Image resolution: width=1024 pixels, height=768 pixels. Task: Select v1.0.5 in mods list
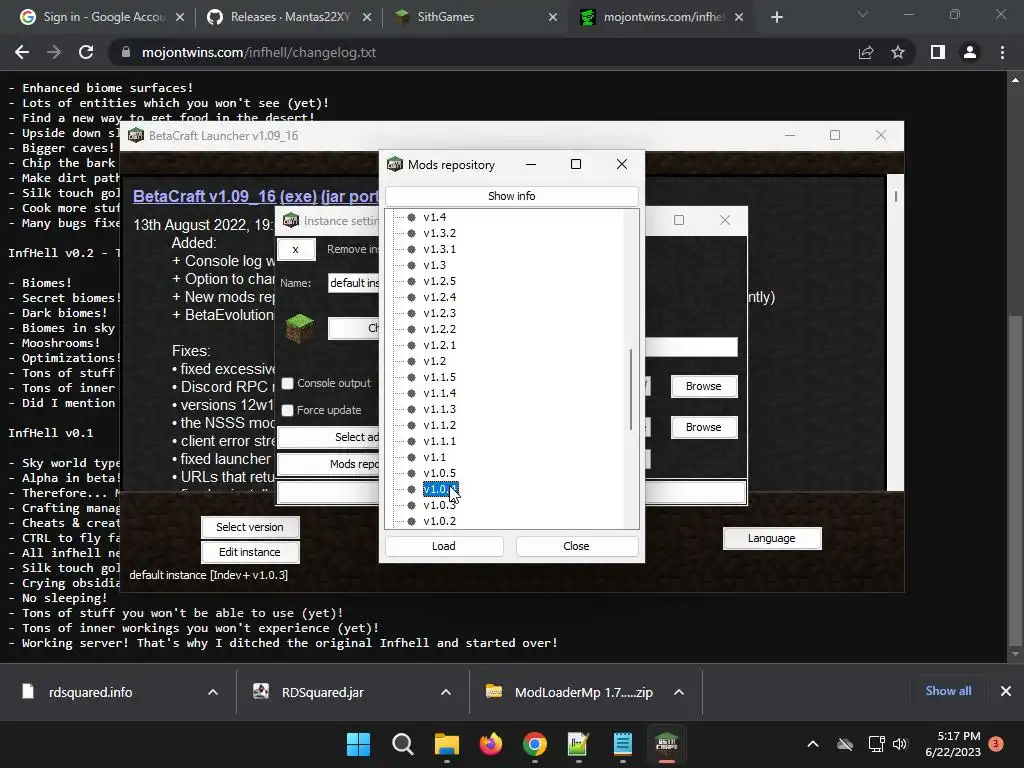click(440, 473)
